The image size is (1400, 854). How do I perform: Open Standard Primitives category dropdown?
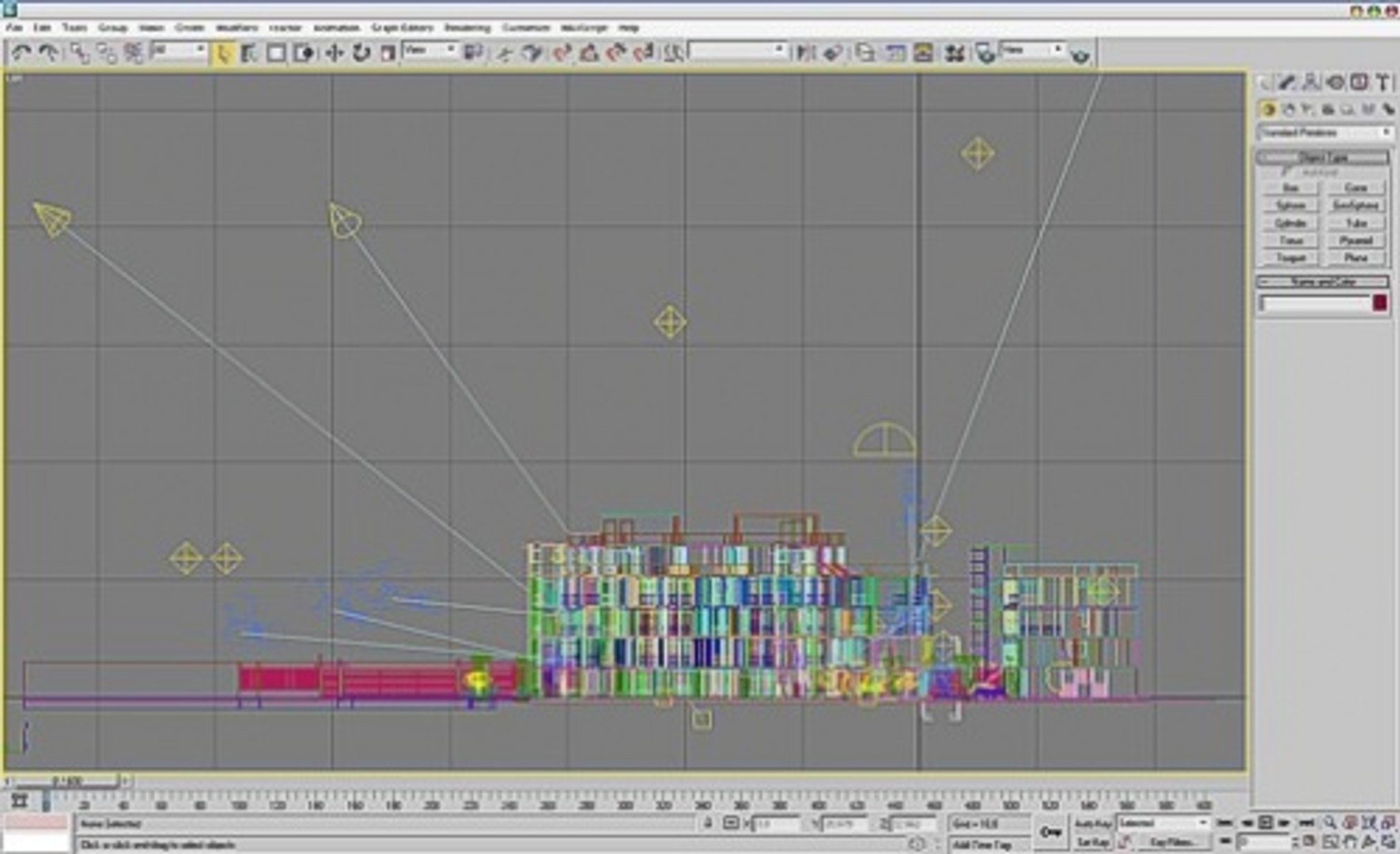click(1325, 132)
